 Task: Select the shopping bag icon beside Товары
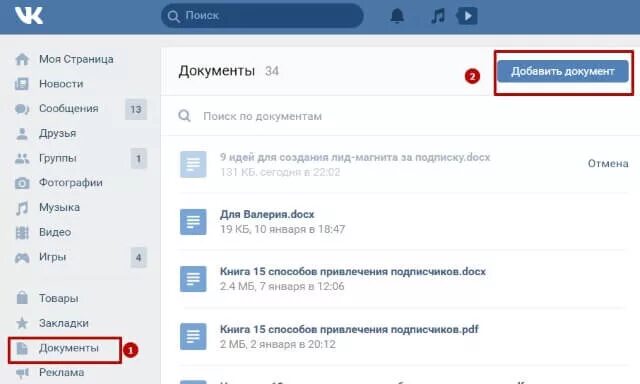[x=22, y=298]
